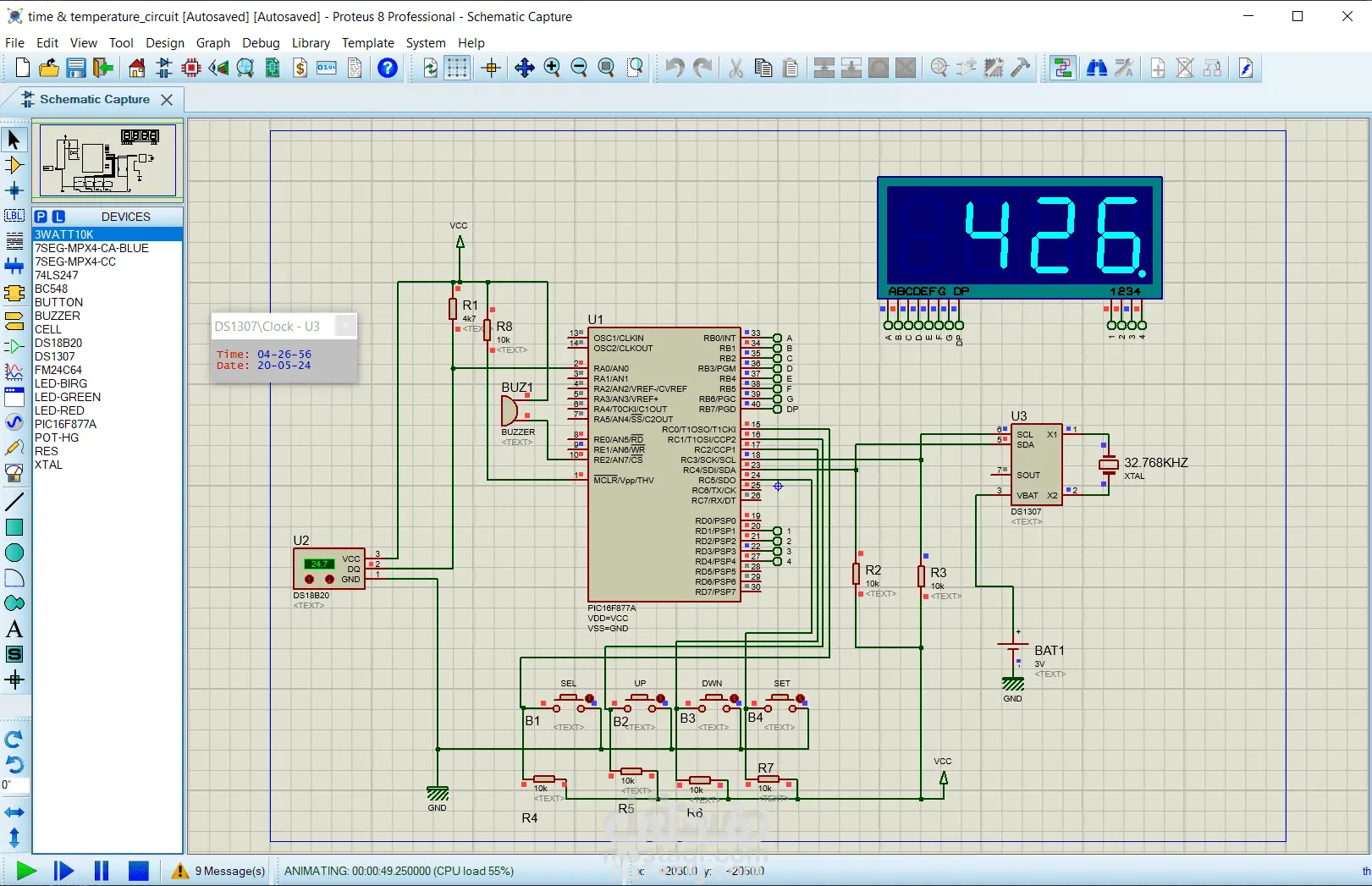Select Buses mode tool
Screen dimensions: 1372x886
tap(14, 267)
